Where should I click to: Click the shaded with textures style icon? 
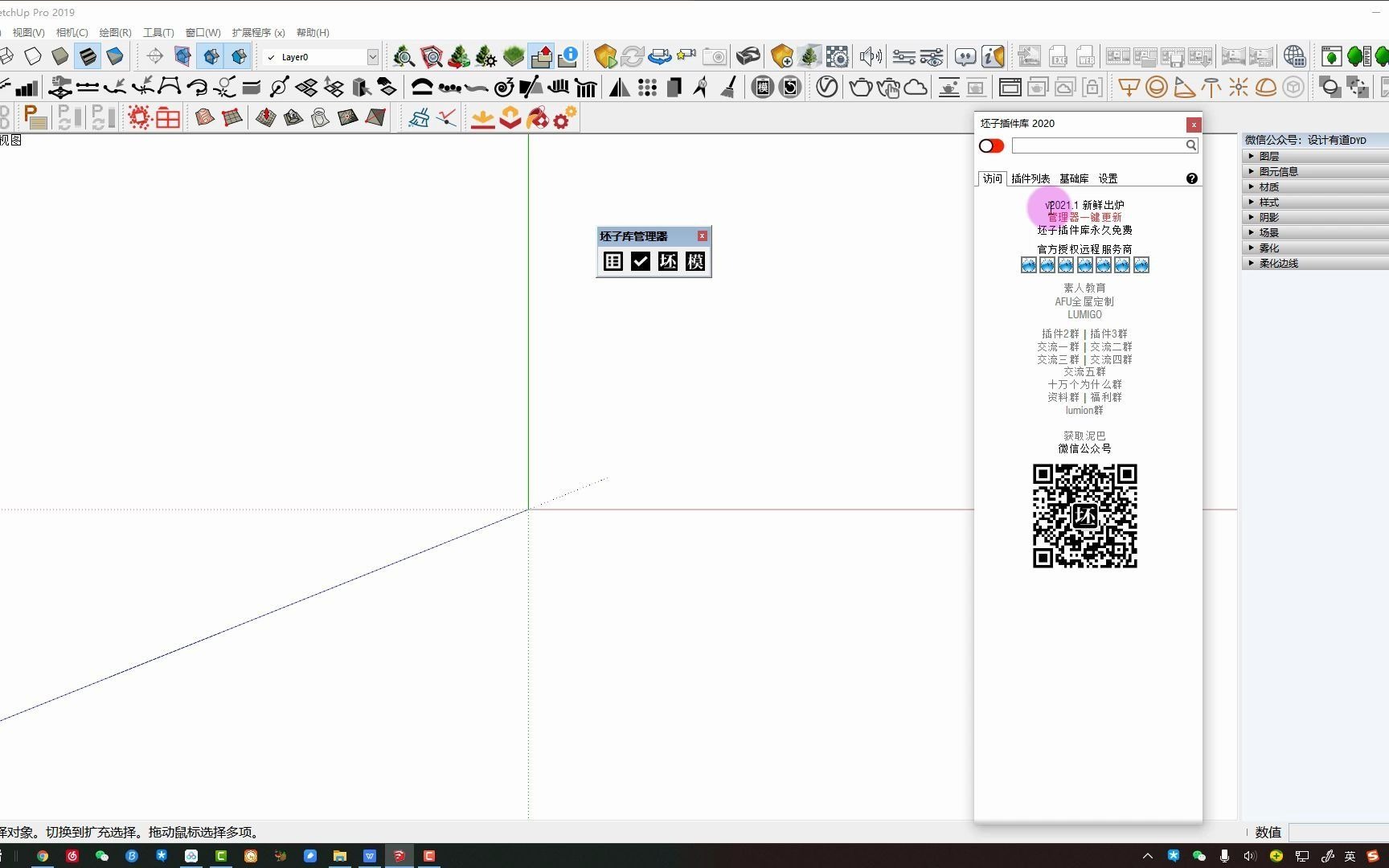(x=88, y=56)
